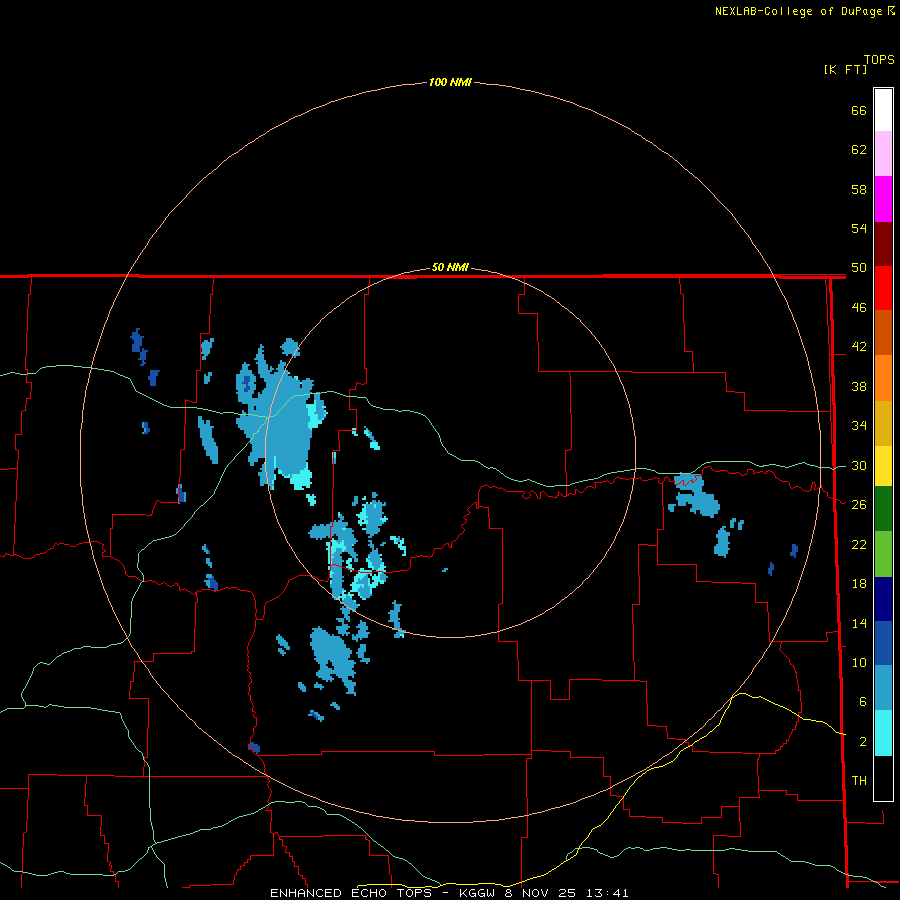The height and width of the screenshot is (900, 900).
Task: Click the medium blue 18 kft legend swatch
Action: click(883, 643)
